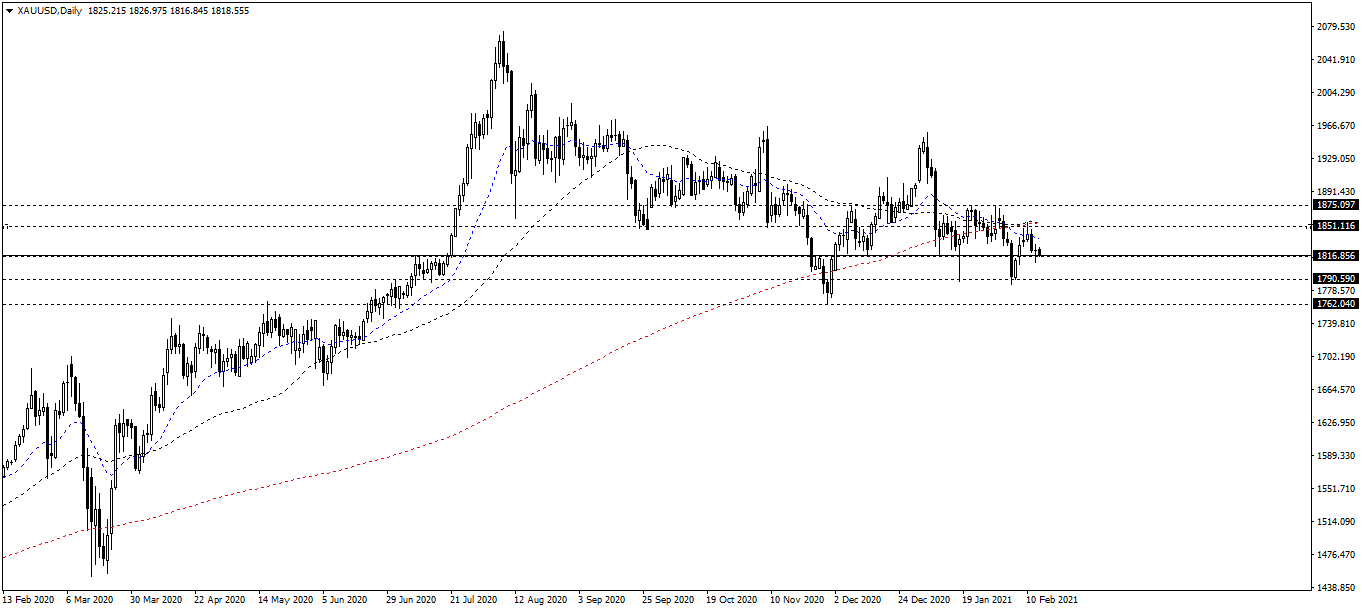This screenshot has height=611, width=1362.
Task: Click the 29 Jun 2020 date label
Action: click(x=411, y=601)
